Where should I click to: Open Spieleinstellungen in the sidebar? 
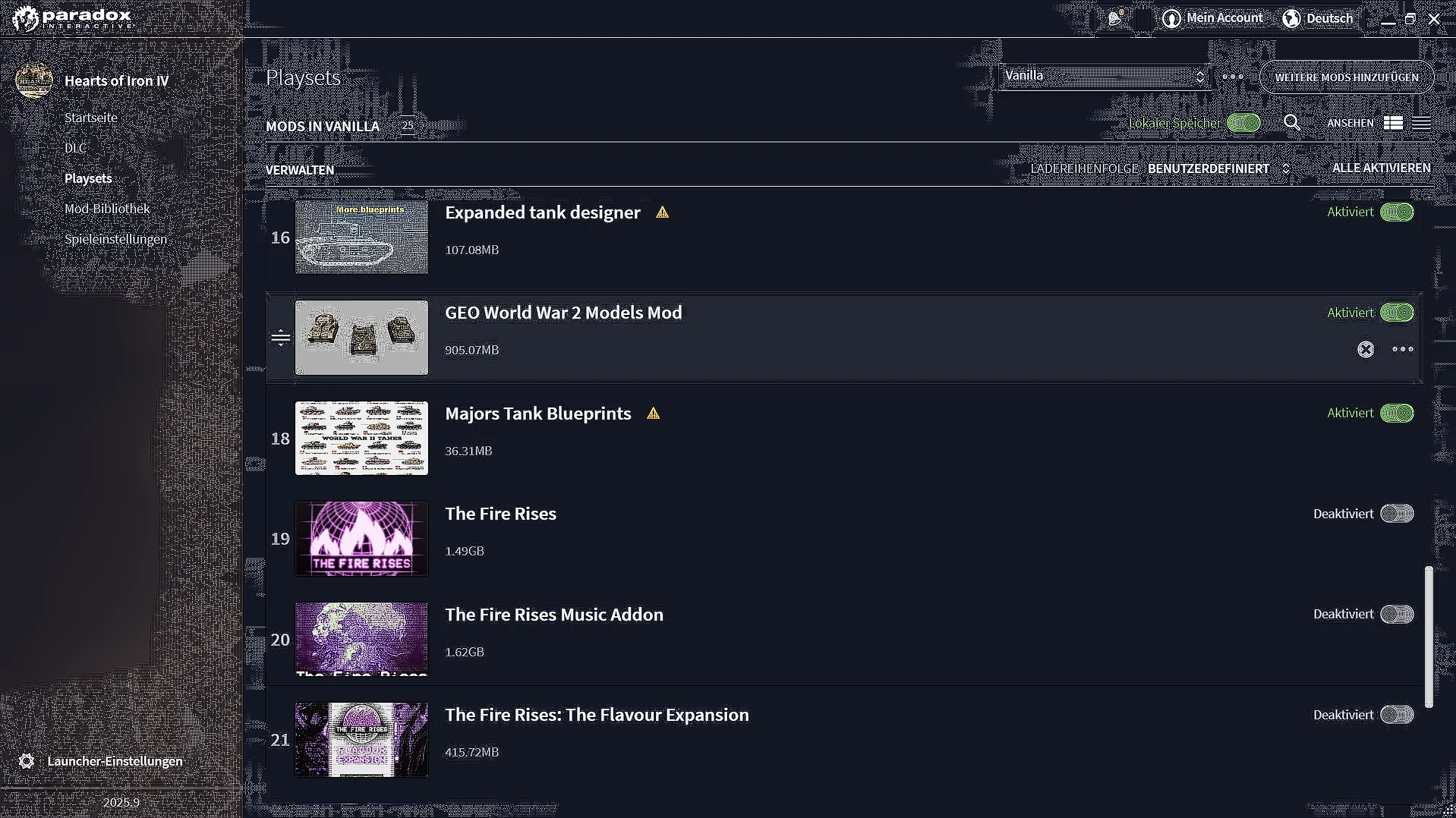115,239
